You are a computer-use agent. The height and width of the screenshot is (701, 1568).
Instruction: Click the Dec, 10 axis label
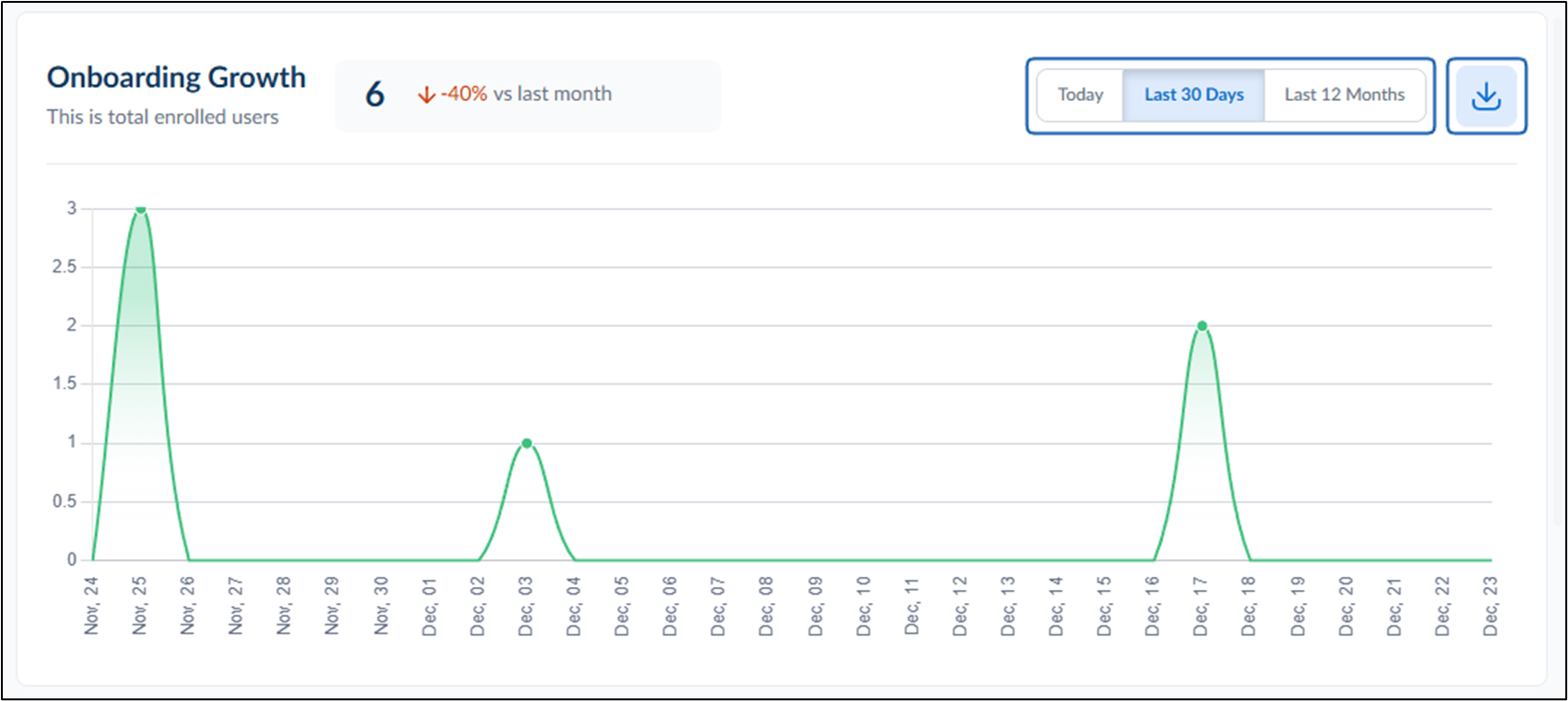[864, 606]
